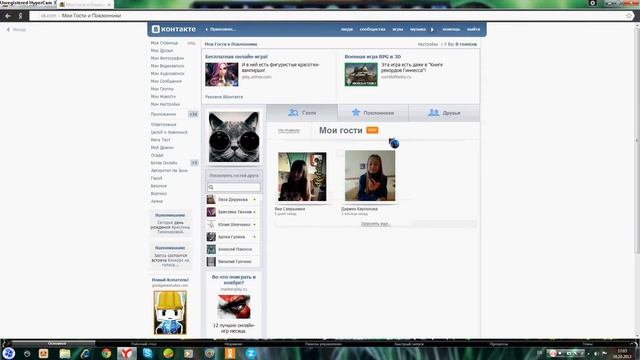The width and height of the screenshot is (640, 360).
Task: Click the ВКонтакте logo in header
Action: pos(174,29)
